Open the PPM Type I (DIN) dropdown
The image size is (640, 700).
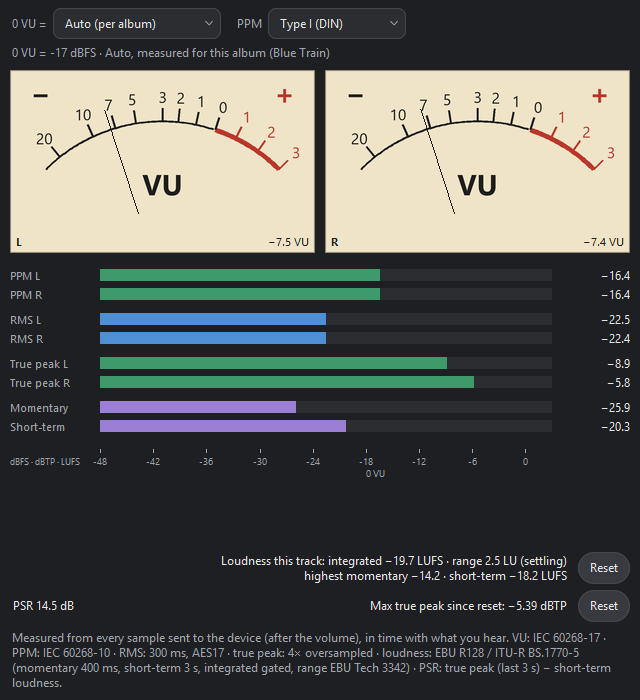click(337, 24)
